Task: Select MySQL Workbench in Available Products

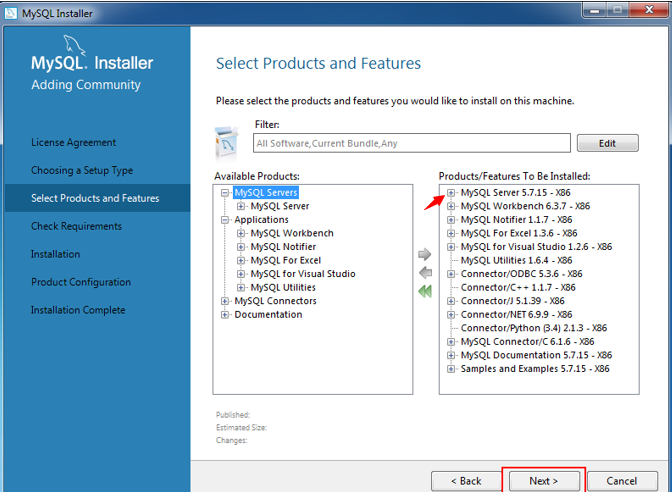Action: [292, 233]
